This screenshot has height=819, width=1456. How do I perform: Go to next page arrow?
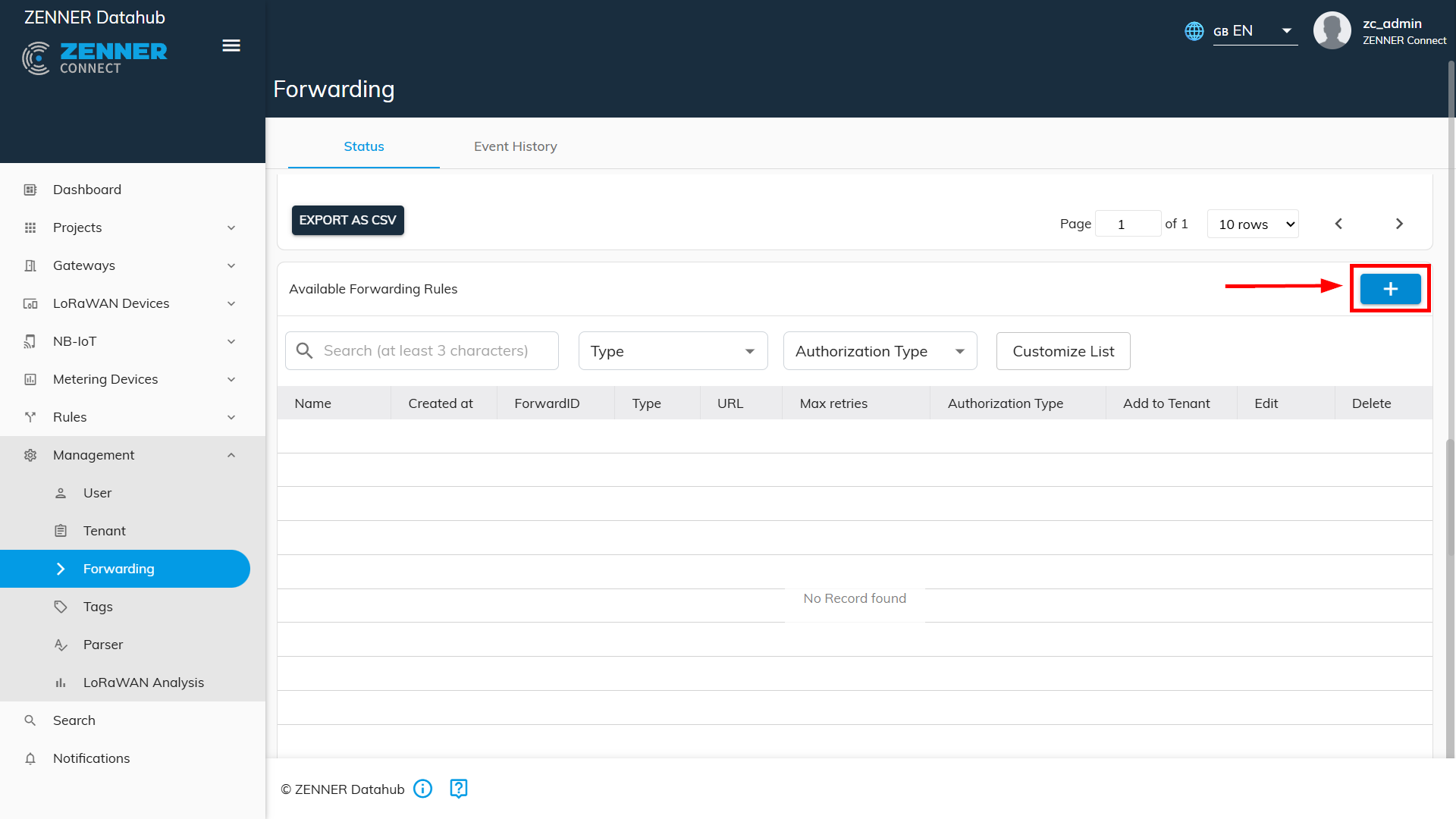(1399, 224)
